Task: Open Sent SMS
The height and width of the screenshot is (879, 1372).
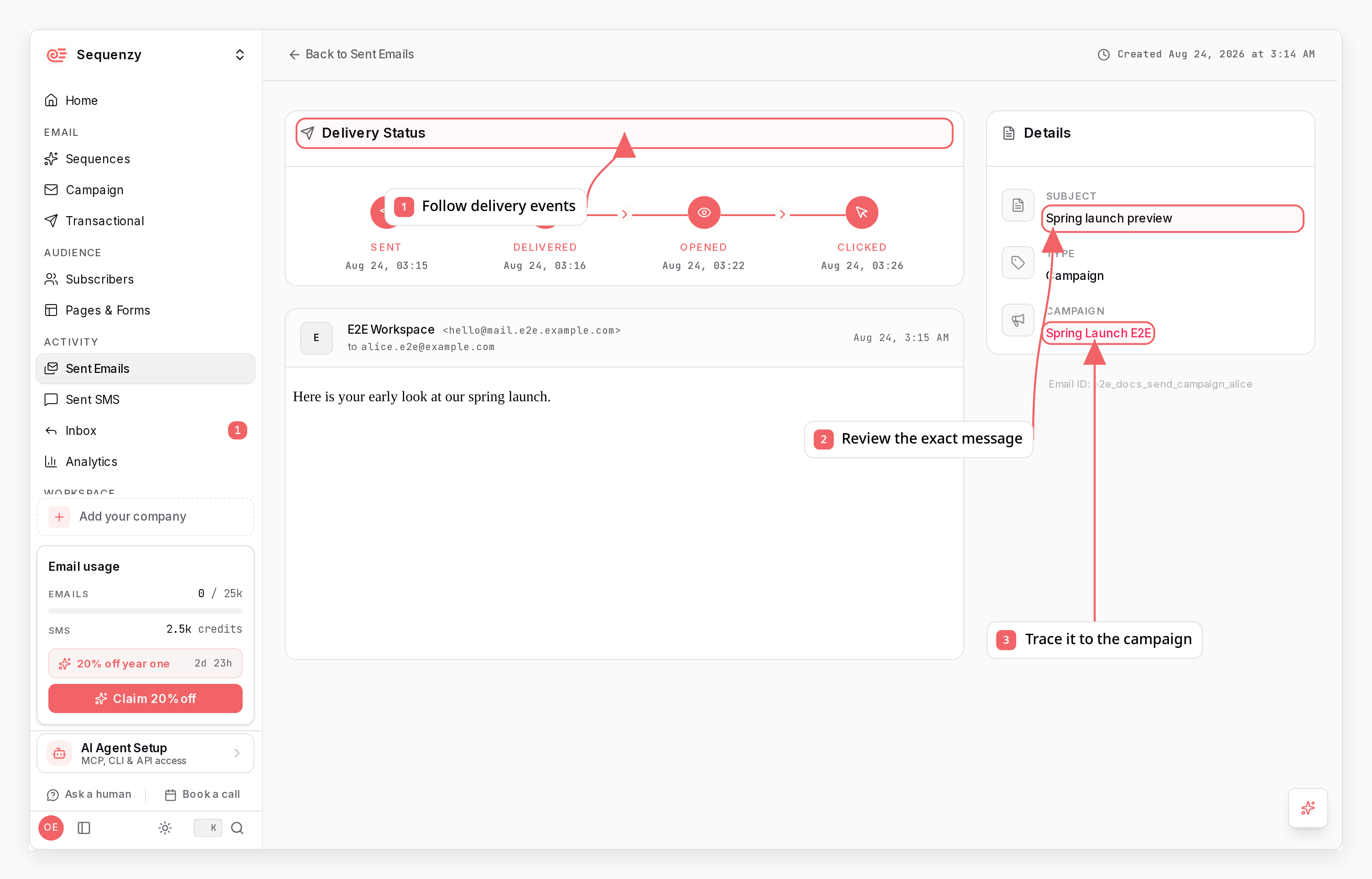Action: tap(145, 399)
